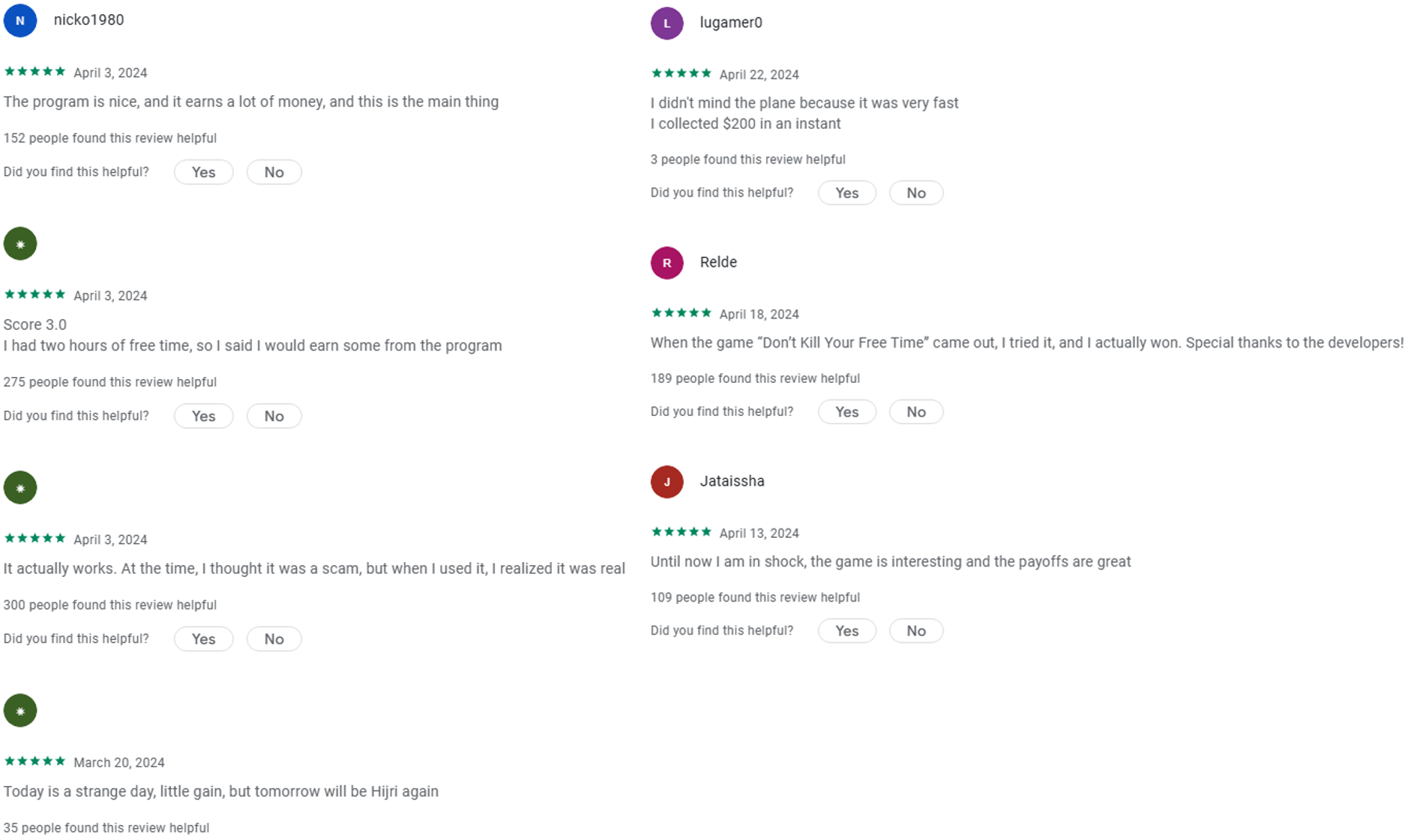This screenshot has width=1408, height=840.
Task: Vote Yes on Relde's review
Action: 846,412
